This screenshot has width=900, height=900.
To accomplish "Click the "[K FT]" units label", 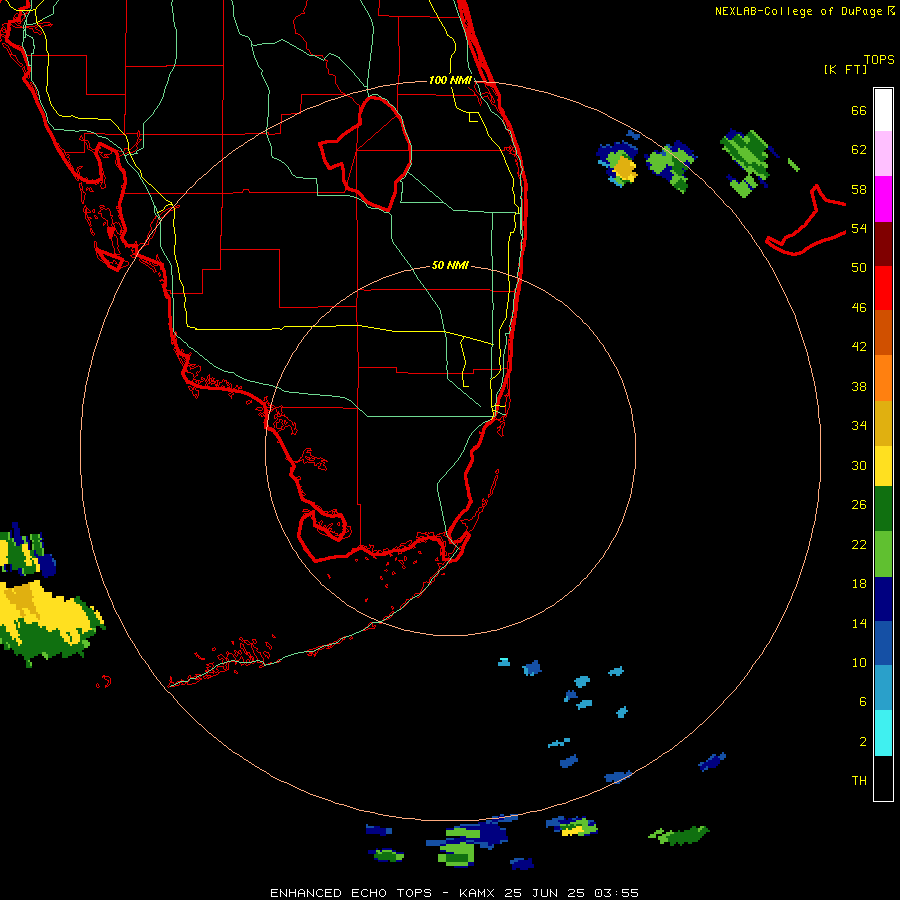I will point(845,70).
